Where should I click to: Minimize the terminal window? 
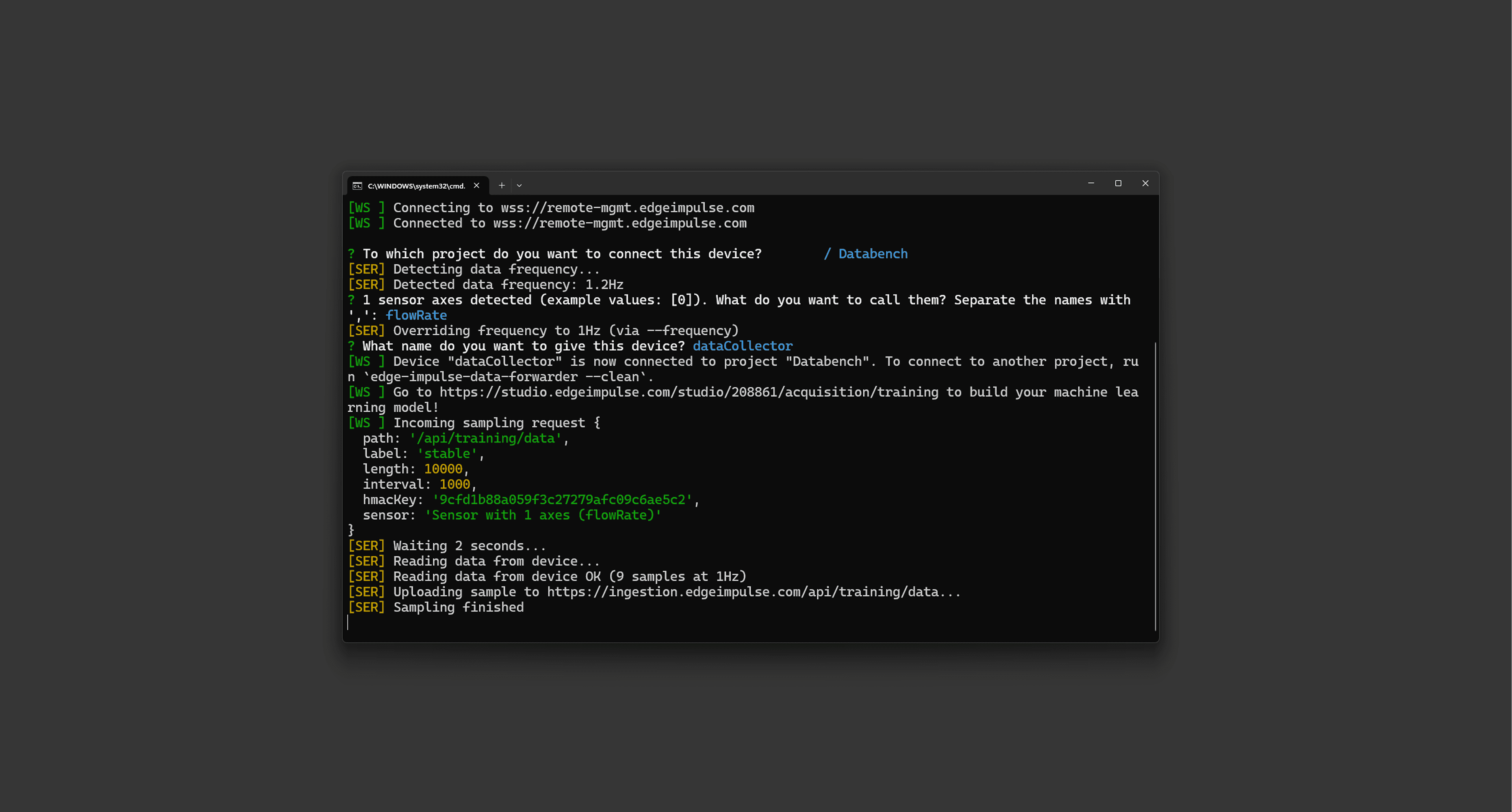click(x=1091, y=183)
